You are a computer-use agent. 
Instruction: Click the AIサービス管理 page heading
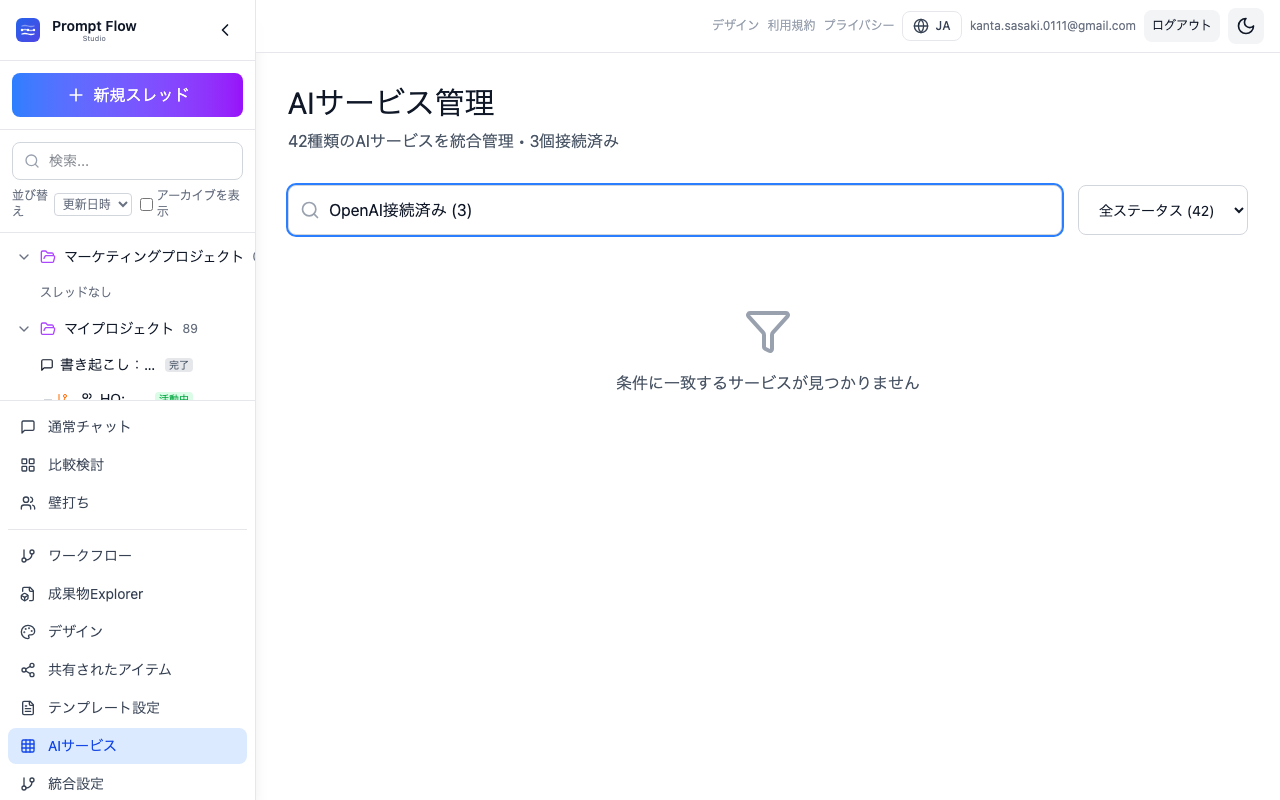(x=391, y=103)
